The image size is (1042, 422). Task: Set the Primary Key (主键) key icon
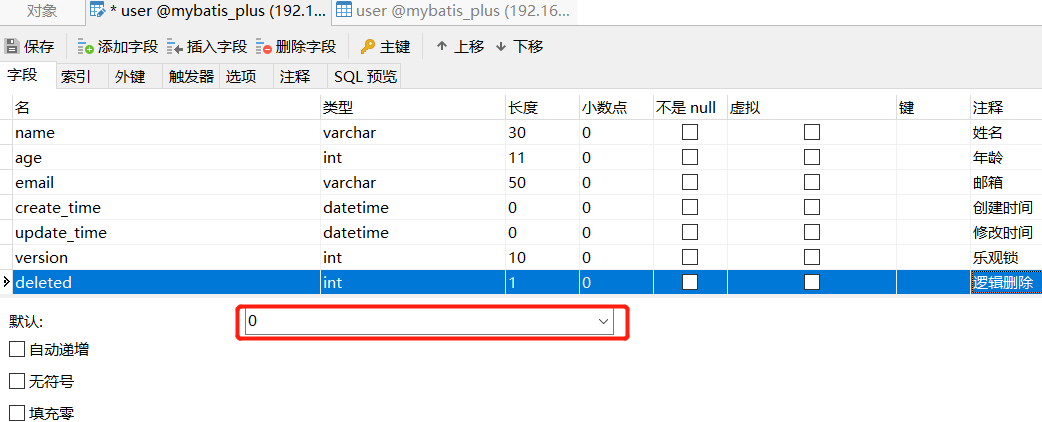click(x=367, y=47)
